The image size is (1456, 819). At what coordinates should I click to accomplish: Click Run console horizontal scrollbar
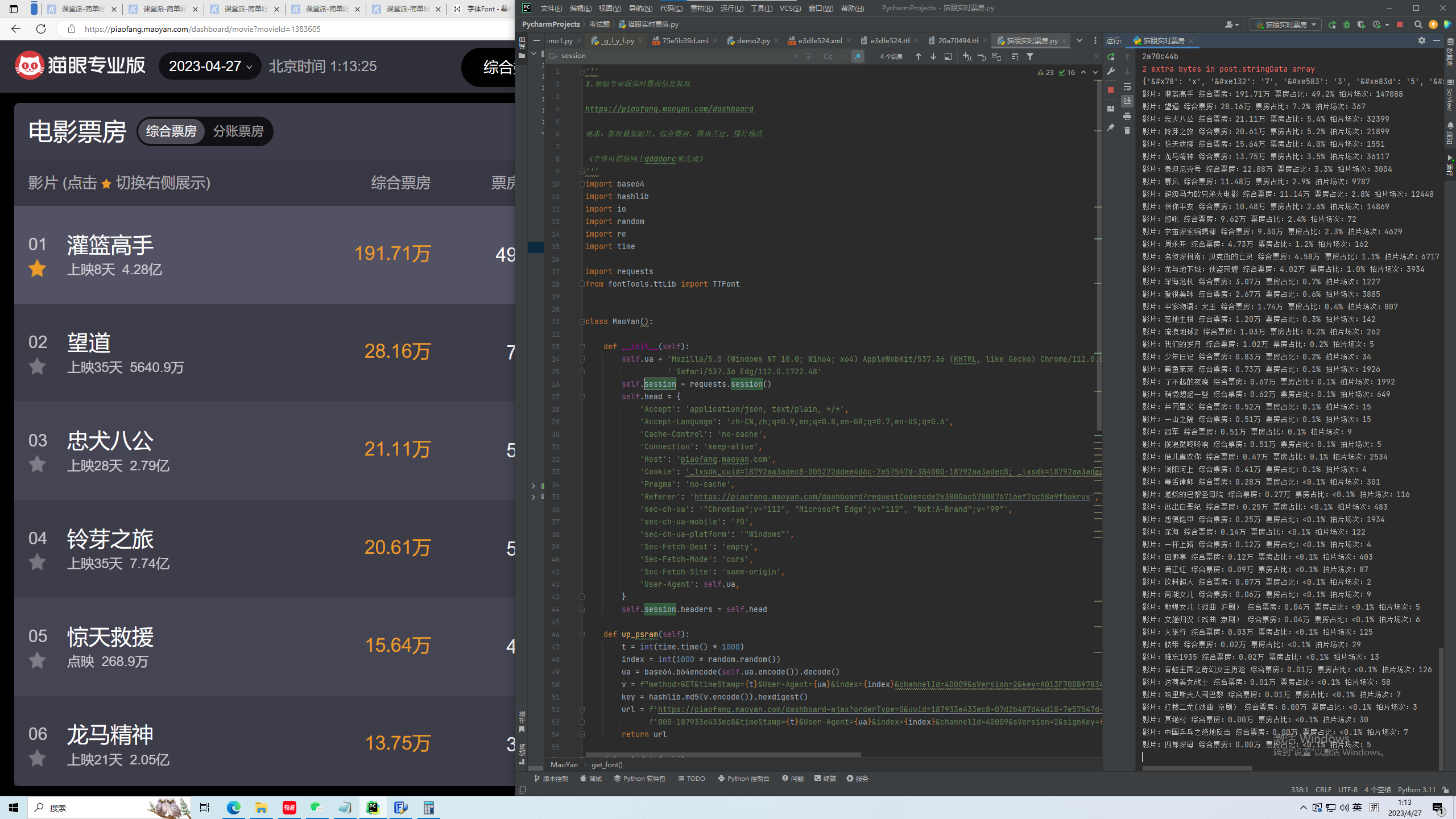(x=1197, y=768)
